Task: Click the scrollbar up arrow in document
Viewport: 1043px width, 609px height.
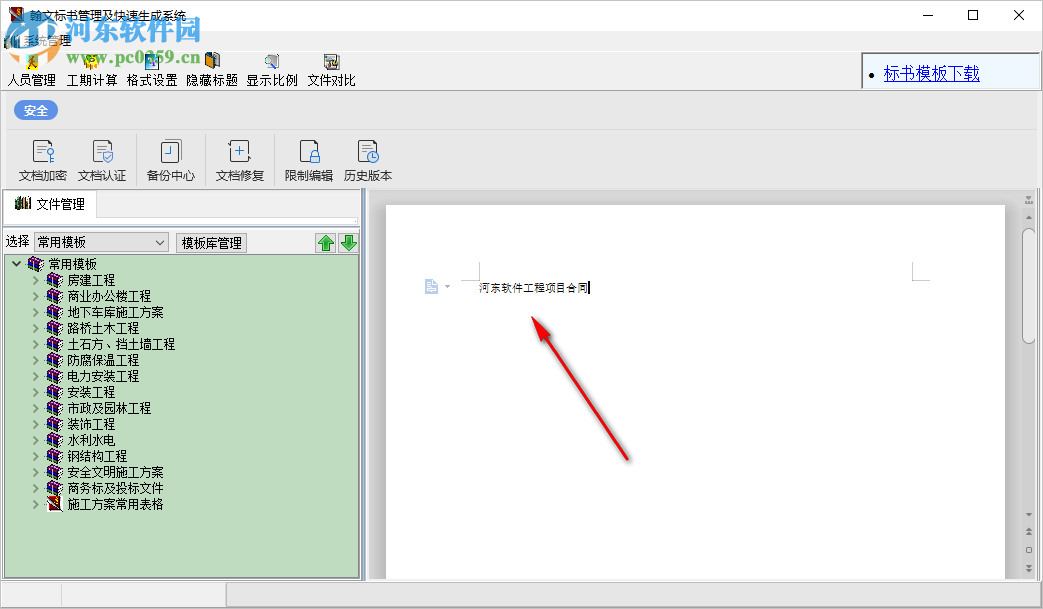Action: [1029, 217]
